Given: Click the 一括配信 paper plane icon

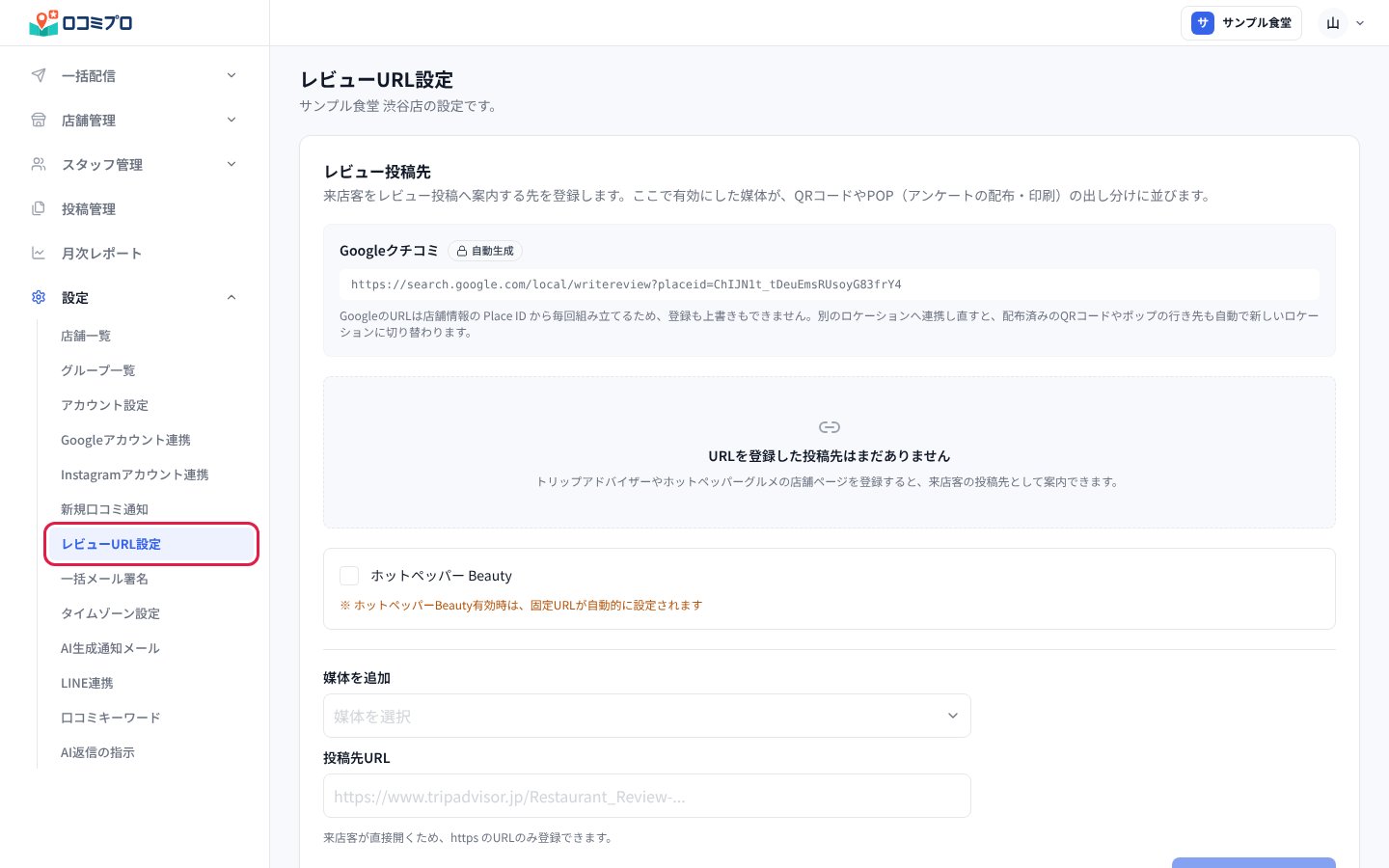Looking at the screenshot, I should coord(39,75).
